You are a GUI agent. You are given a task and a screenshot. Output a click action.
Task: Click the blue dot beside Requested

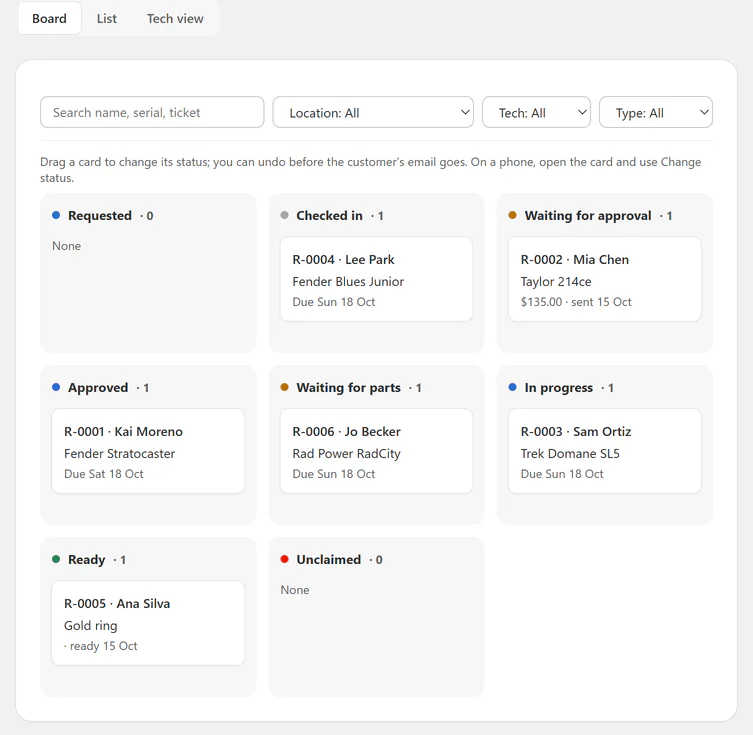pos(56,215)
